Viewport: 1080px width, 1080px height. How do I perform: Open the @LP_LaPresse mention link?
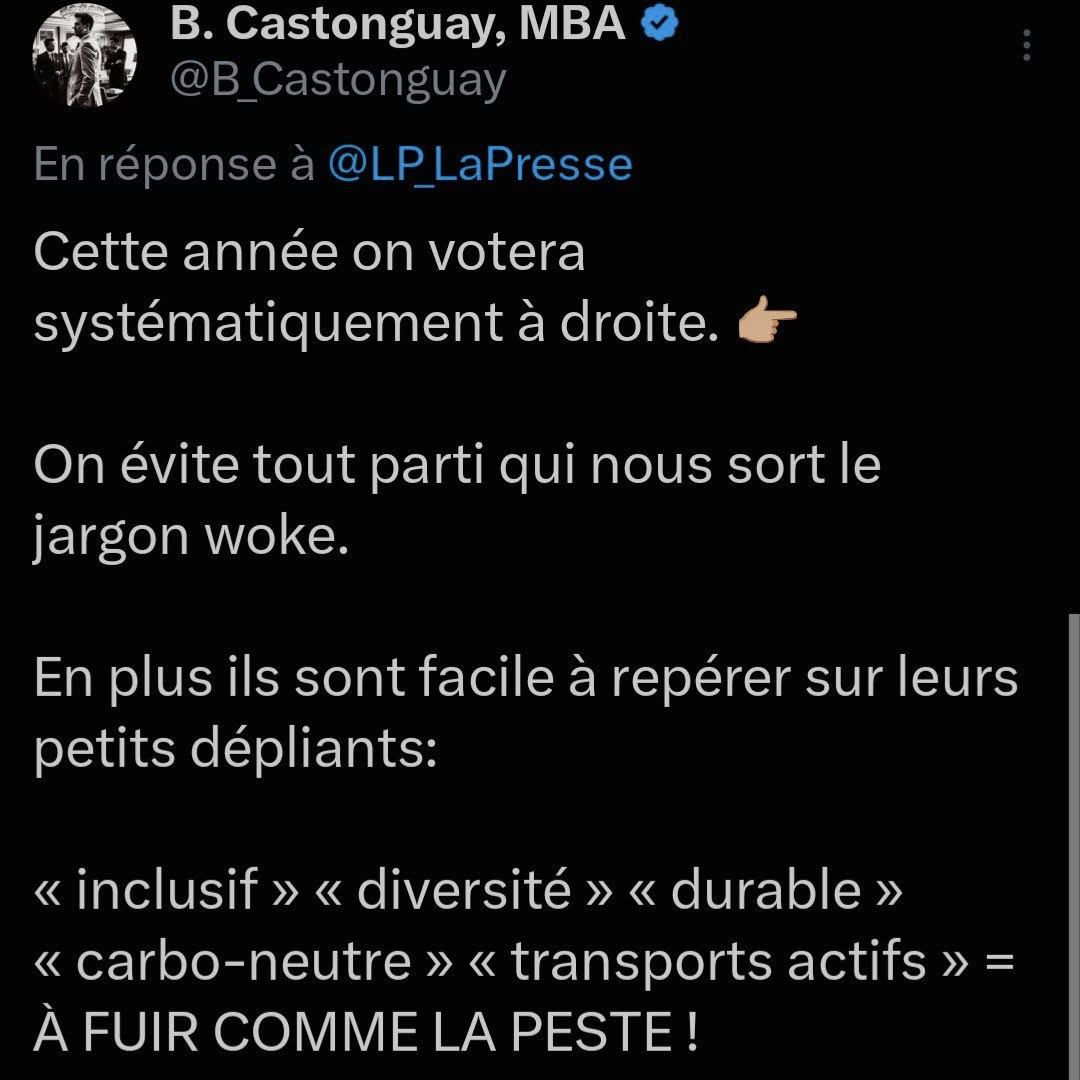pos(480,164)
